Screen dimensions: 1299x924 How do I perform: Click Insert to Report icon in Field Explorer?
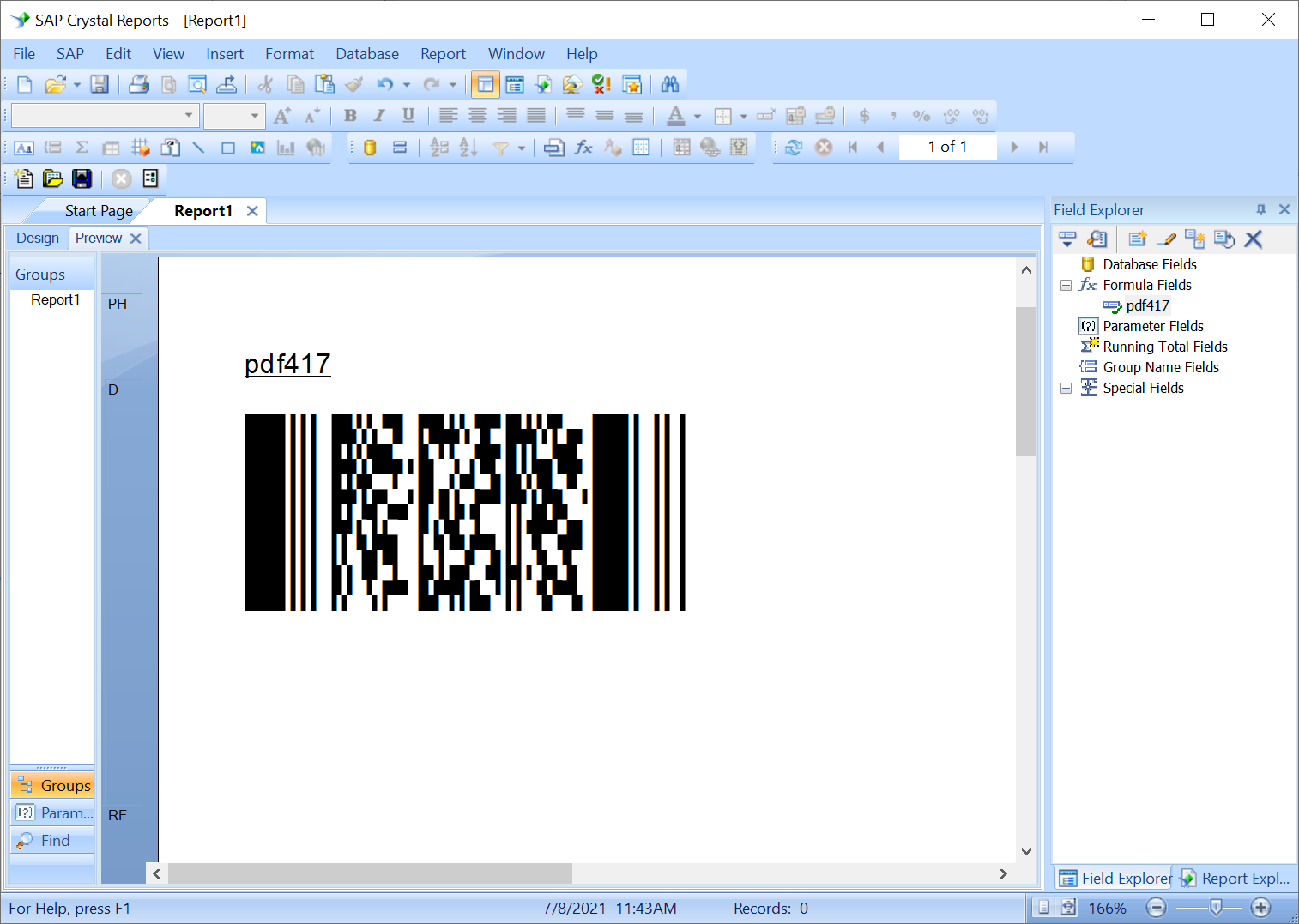(x=1067, y=239)
